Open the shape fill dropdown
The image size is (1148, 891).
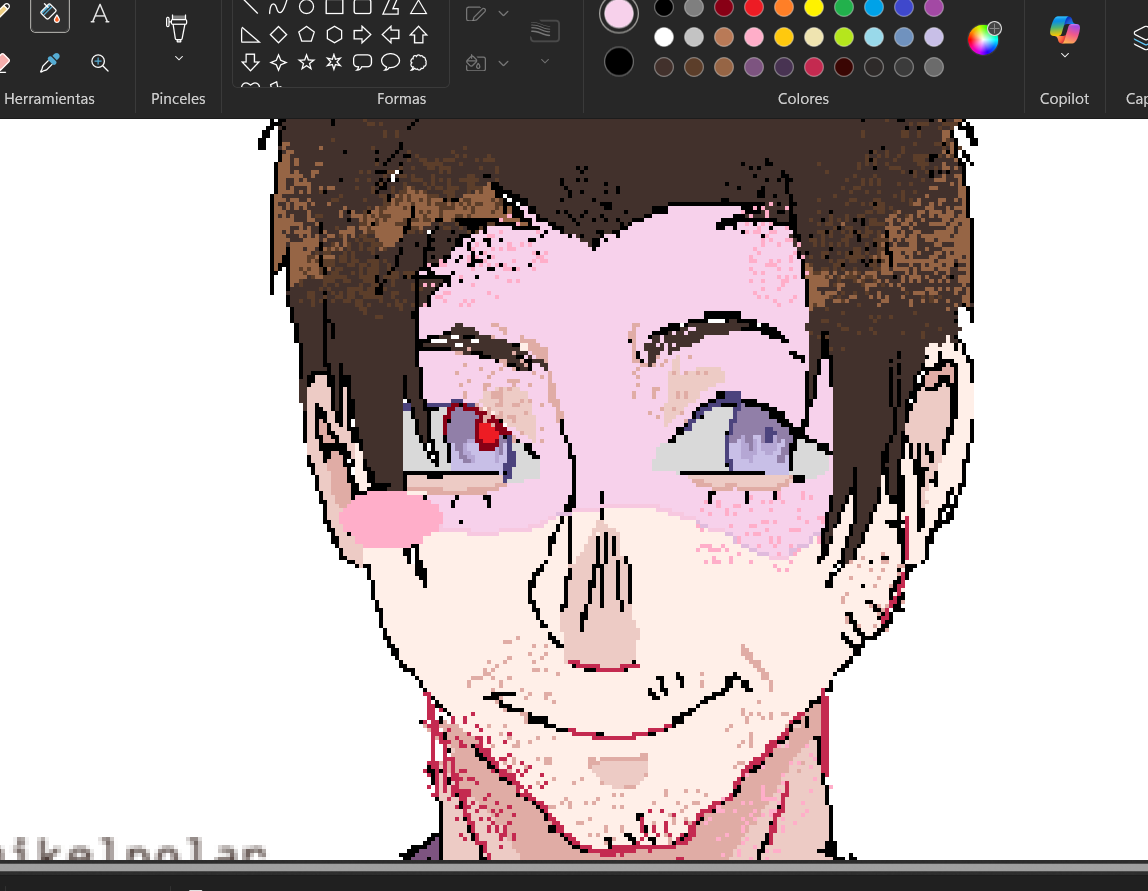[503, 64]
